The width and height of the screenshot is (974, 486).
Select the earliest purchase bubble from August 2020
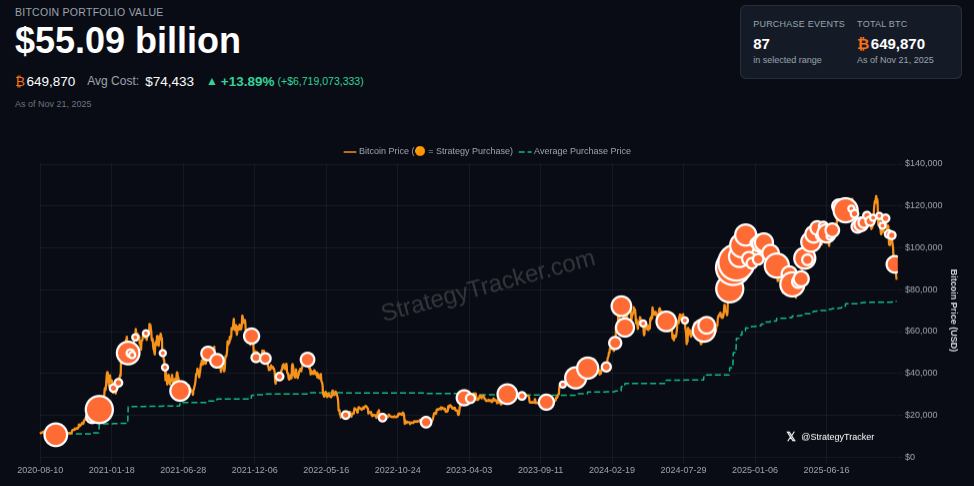[55, 435]
